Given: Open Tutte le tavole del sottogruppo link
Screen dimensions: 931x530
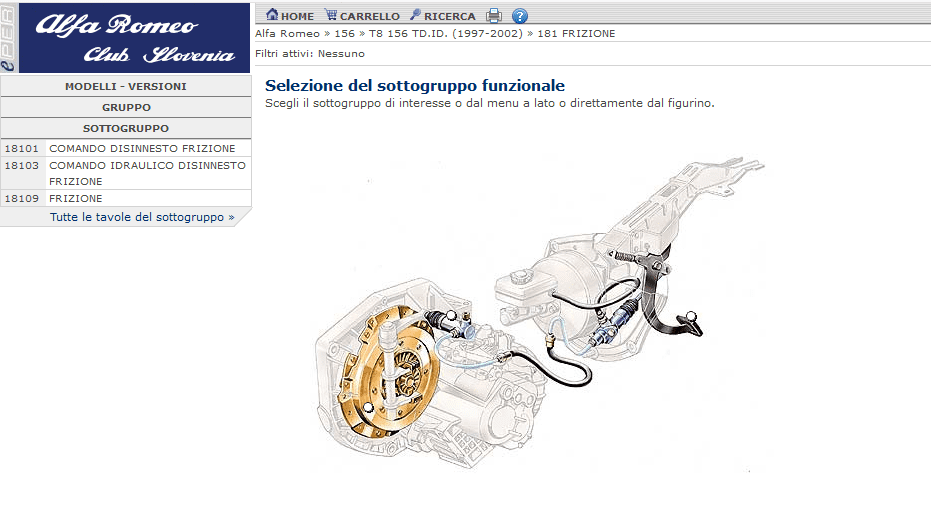Looking at the screenshot, I should point(142,217).
